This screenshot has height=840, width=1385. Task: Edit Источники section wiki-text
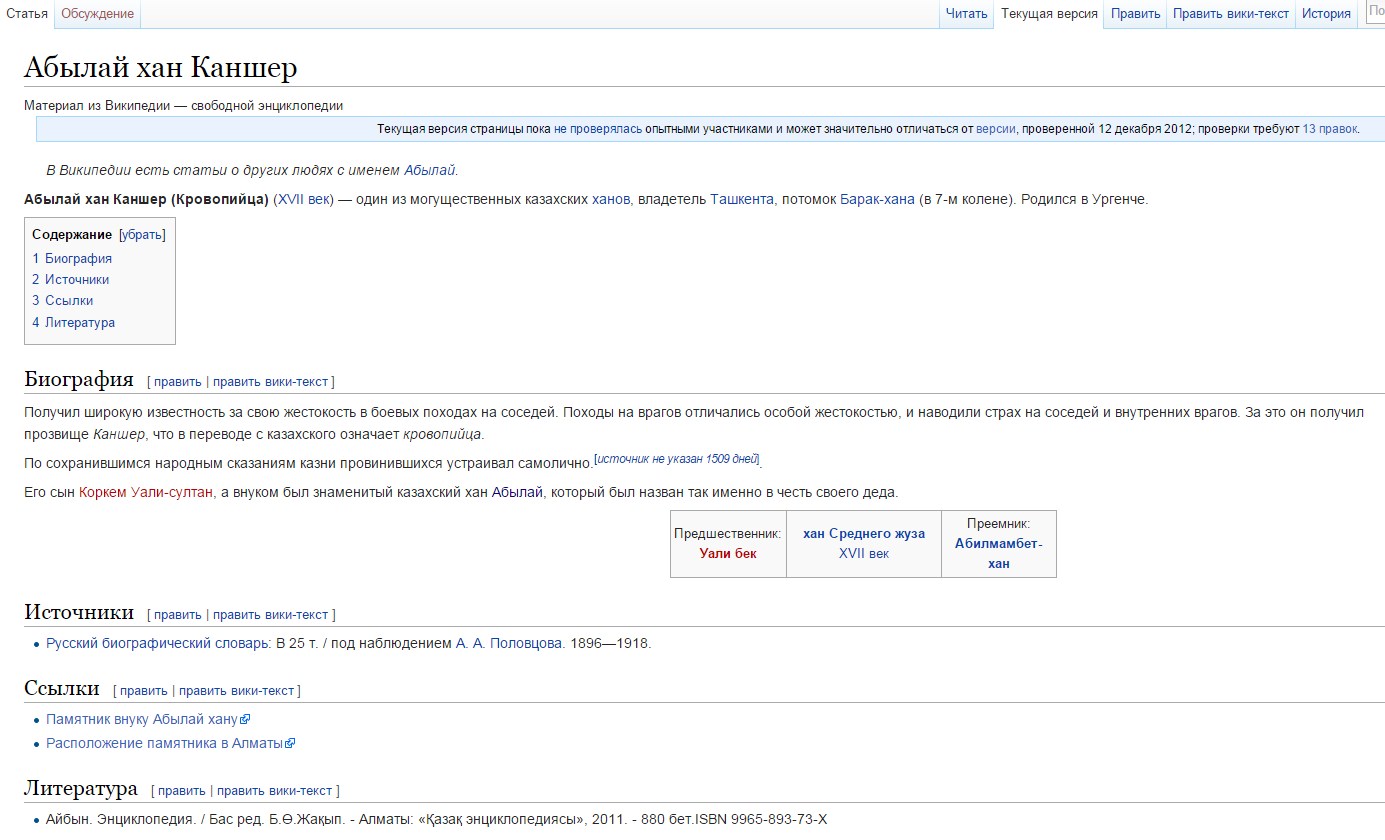[270, 615]
